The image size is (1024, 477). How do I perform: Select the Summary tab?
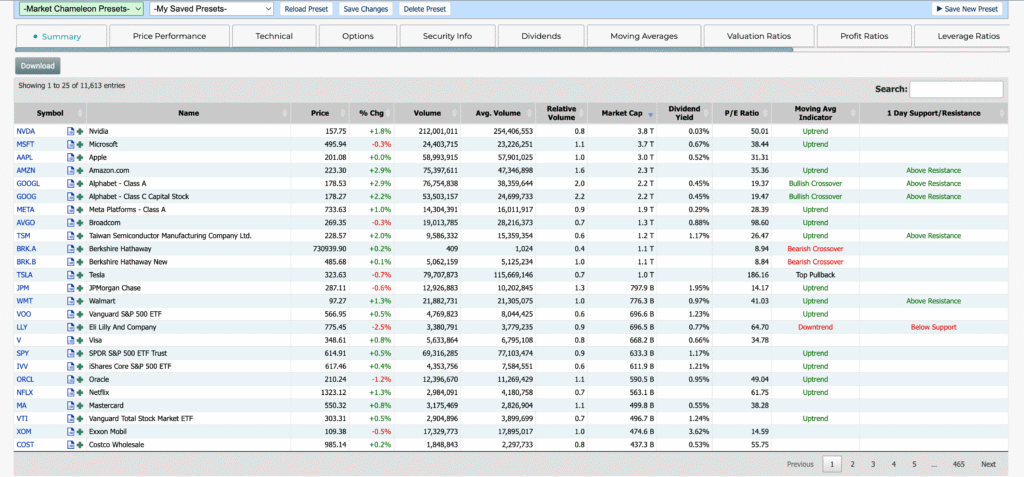point(61,36)
